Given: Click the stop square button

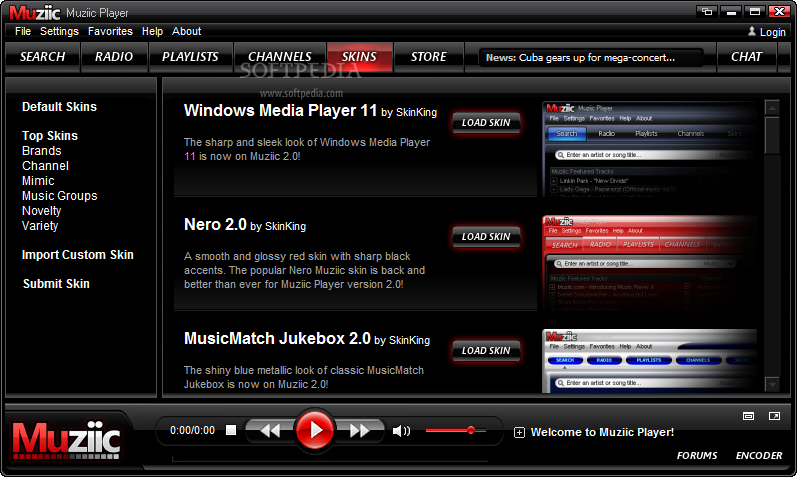Looking at the screenshot, I should (231, 430).
